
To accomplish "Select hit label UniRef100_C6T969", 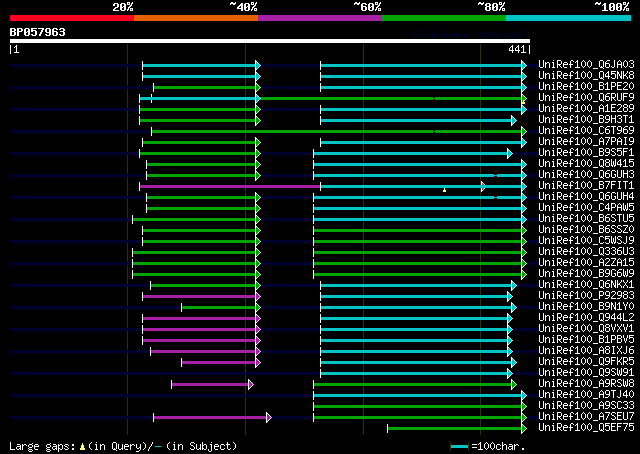I will click(x=586, y=130).
